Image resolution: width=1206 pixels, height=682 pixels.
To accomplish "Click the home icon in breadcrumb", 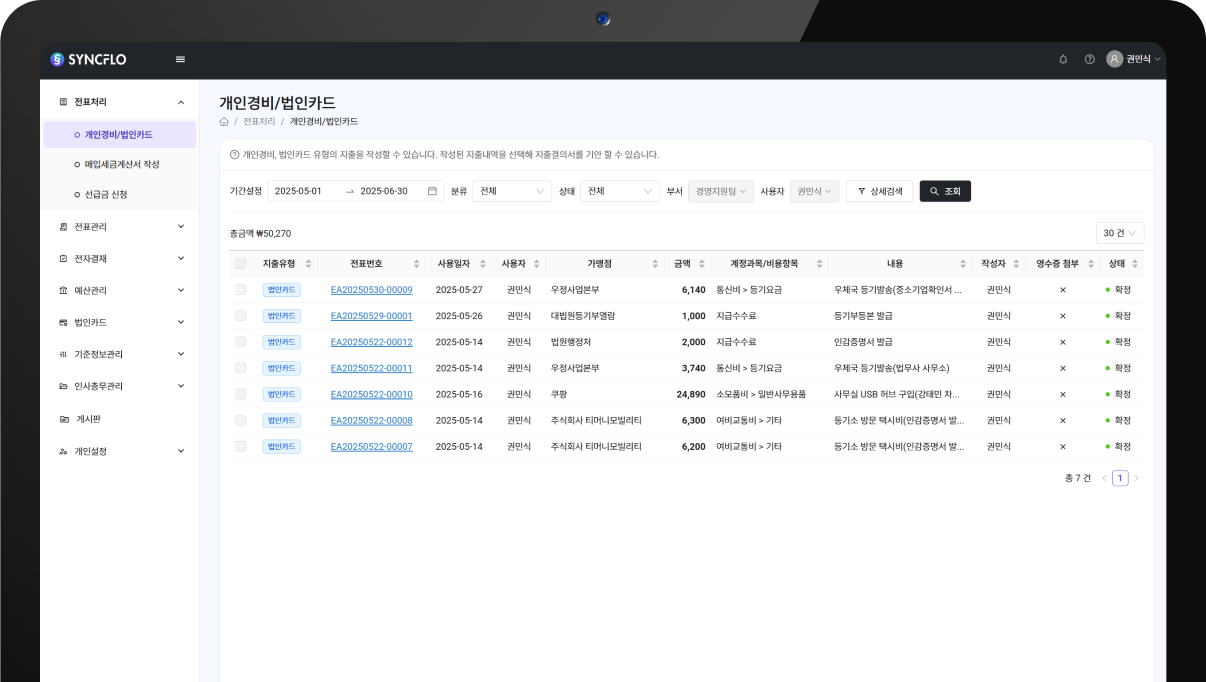I will pyautogui.click(x=224, y=122).
